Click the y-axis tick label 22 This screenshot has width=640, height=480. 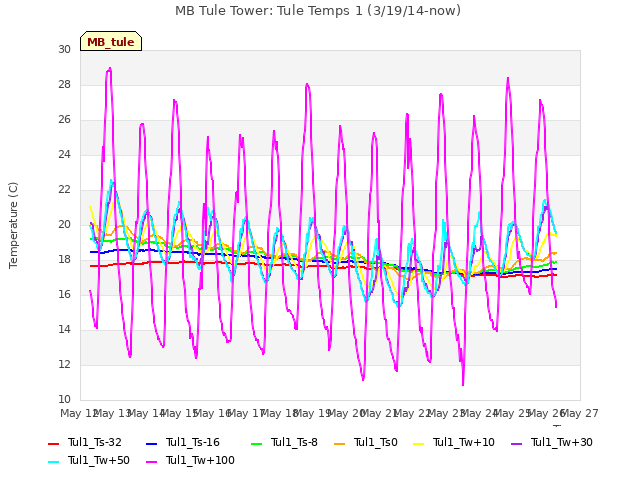64,189
